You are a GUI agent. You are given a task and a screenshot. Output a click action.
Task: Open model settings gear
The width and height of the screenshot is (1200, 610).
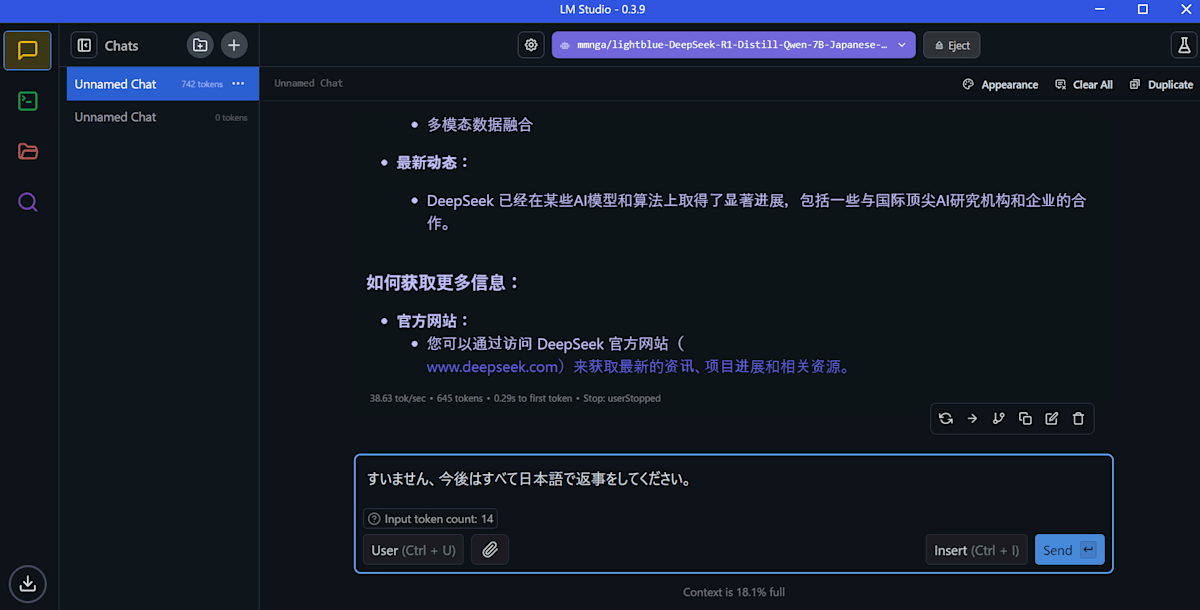pos(531,45)
